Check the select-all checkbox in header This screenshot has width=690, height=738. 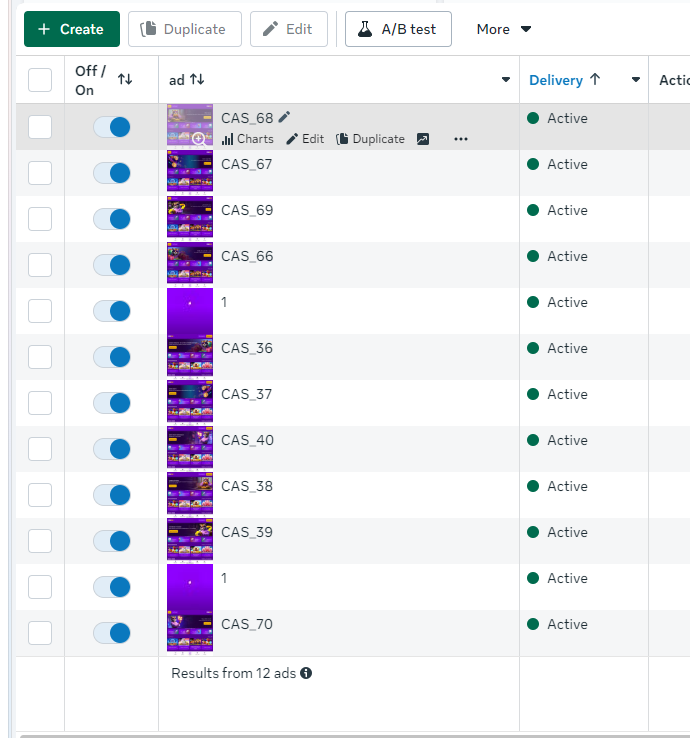click(x=40, y=80)
